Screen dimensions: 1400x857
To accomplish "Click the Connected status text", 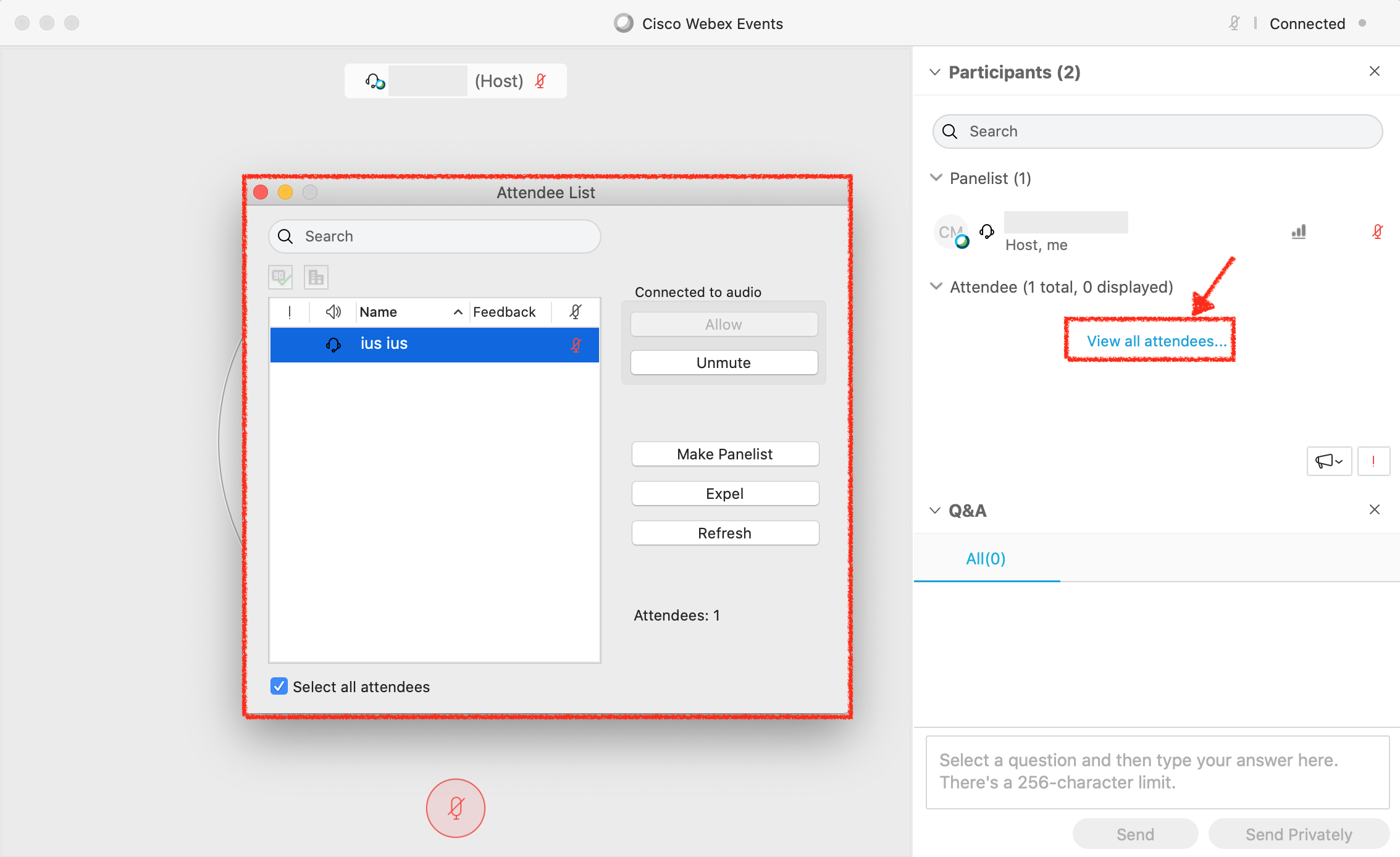I will pos(1307,23).
